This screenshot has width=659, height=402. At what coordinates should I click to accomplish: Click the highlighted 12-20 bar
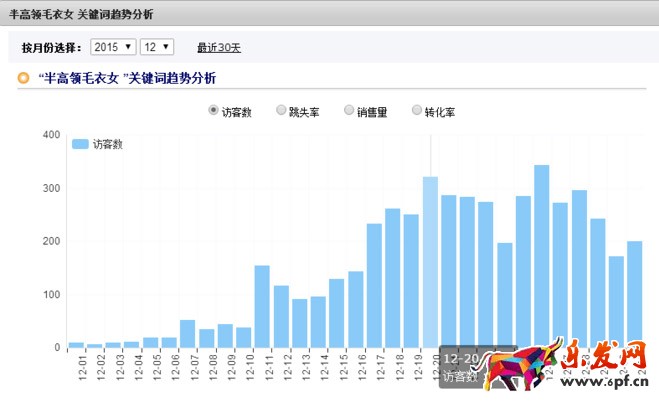click(430, 262)
